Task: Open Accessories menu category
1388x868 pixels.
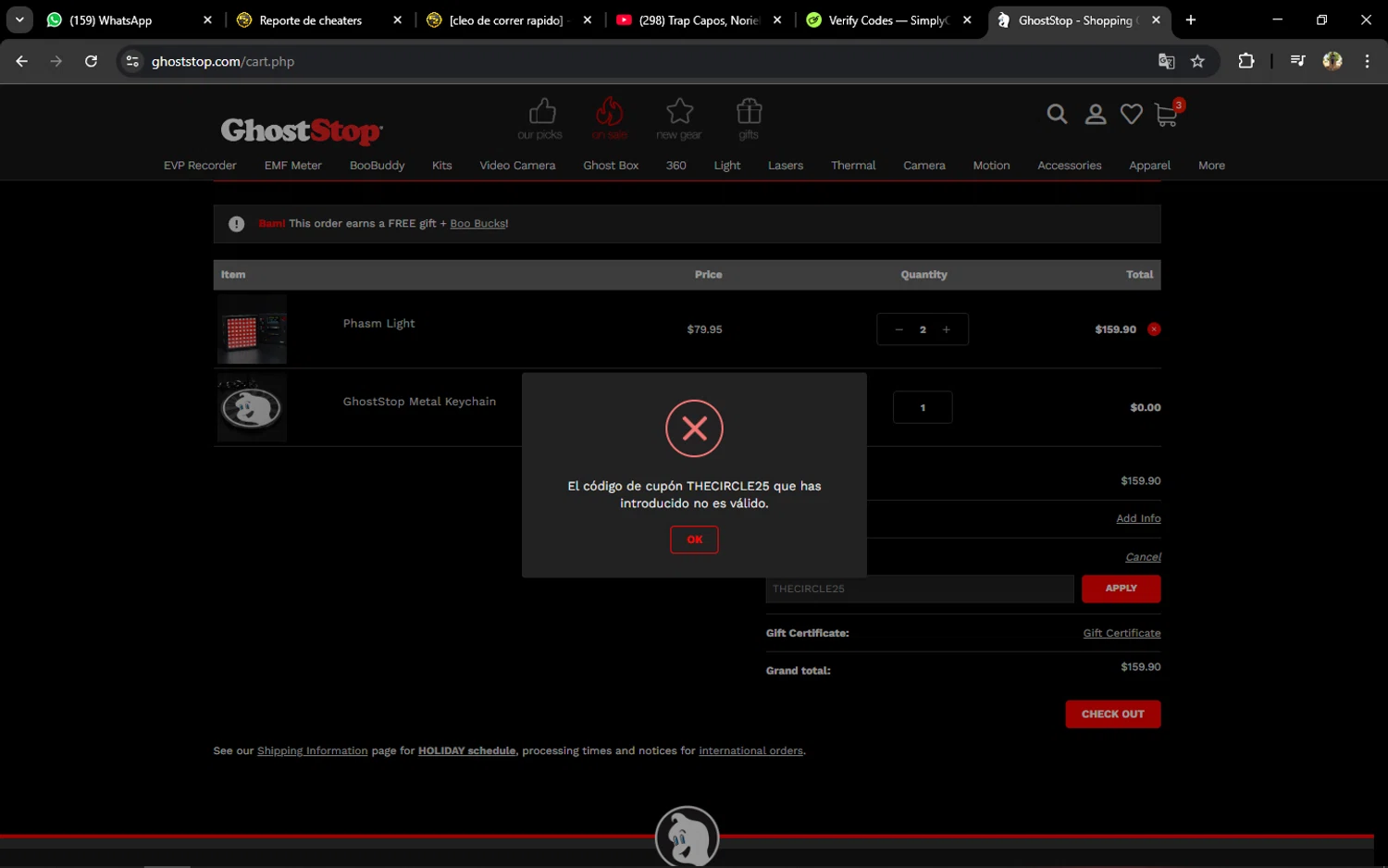Action: coord(1070,166)
